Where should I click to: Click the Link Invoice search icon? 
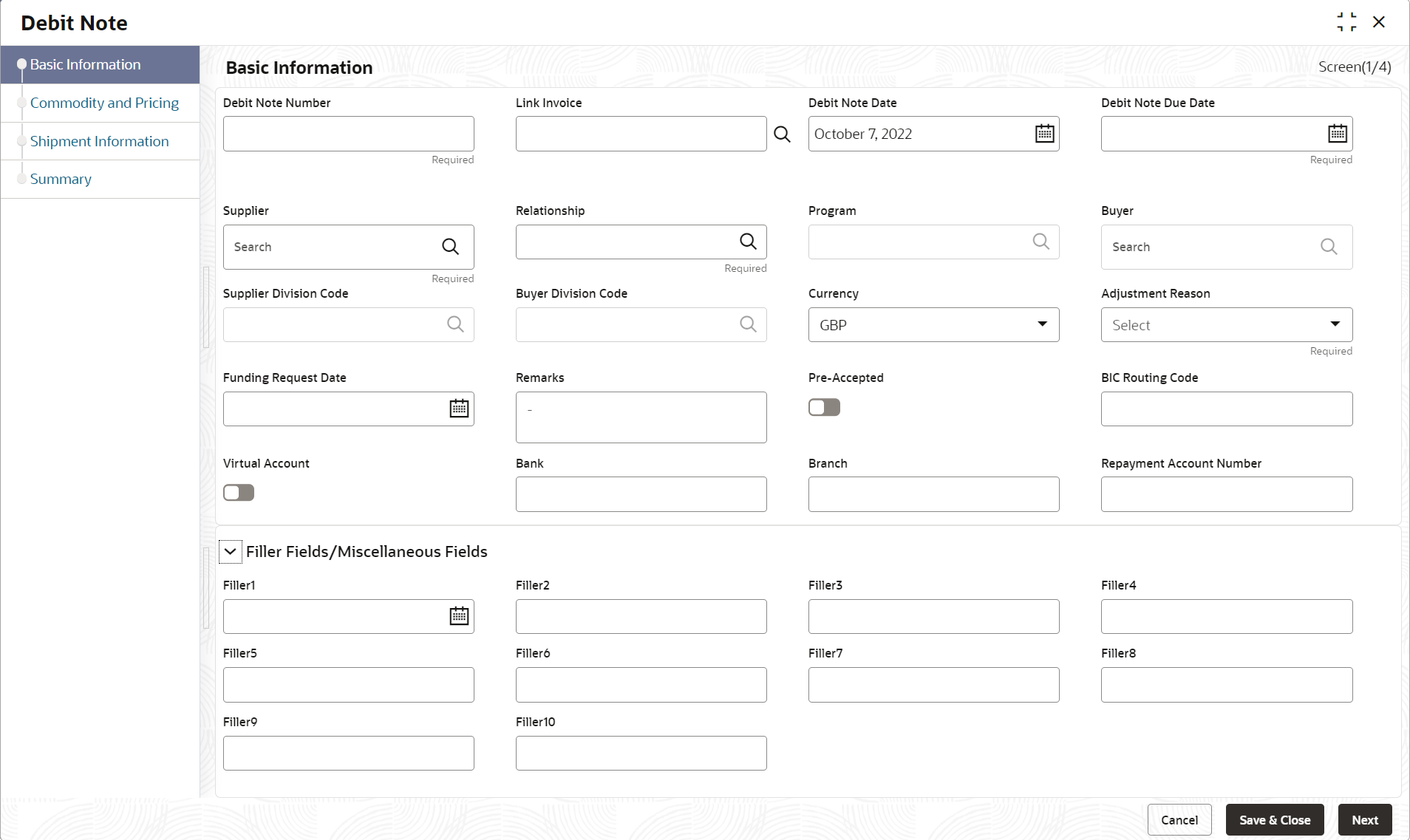pos(782,134)
